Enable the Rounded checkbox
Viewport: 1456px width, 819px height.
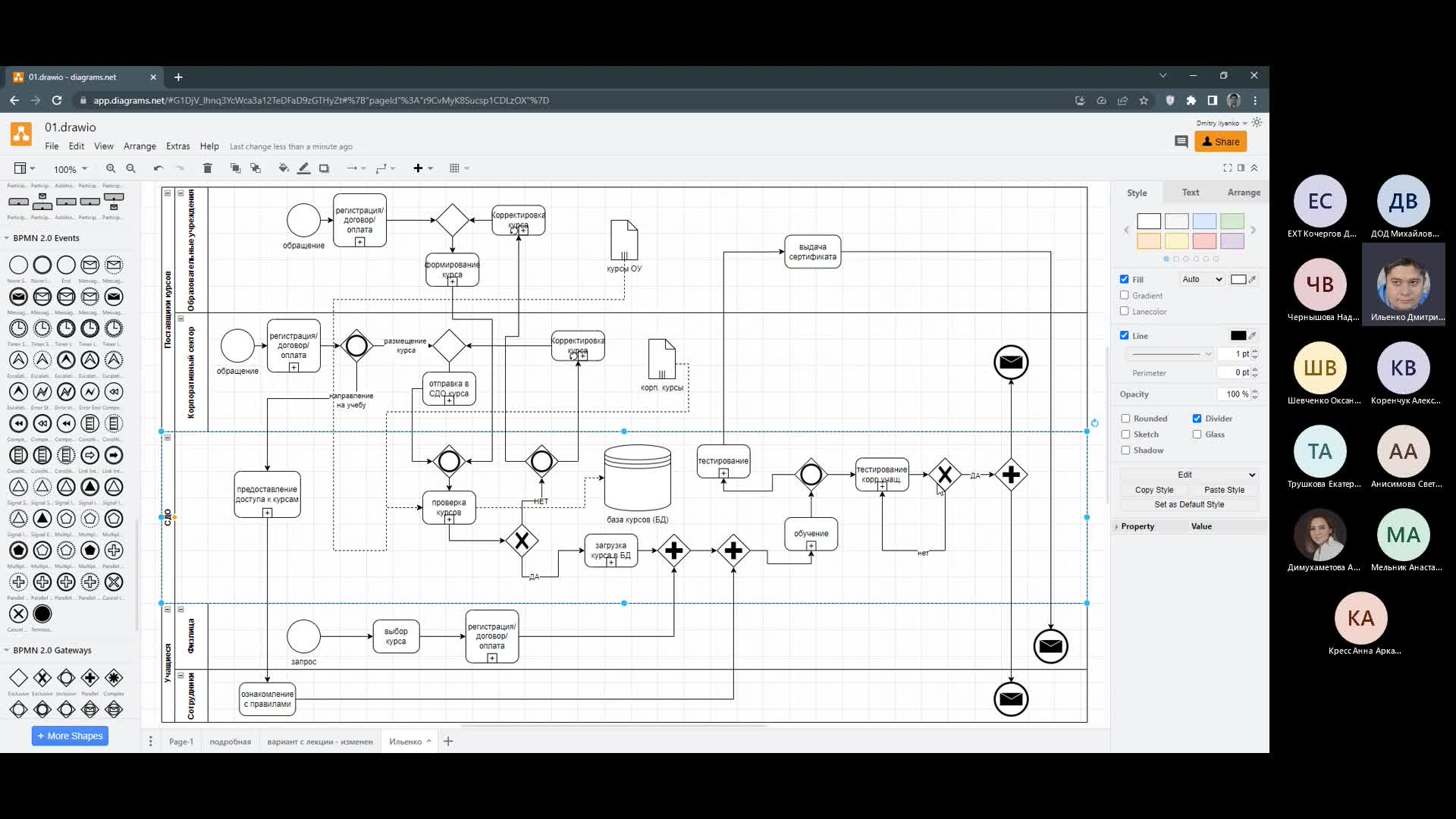(x=1126, y=418)
